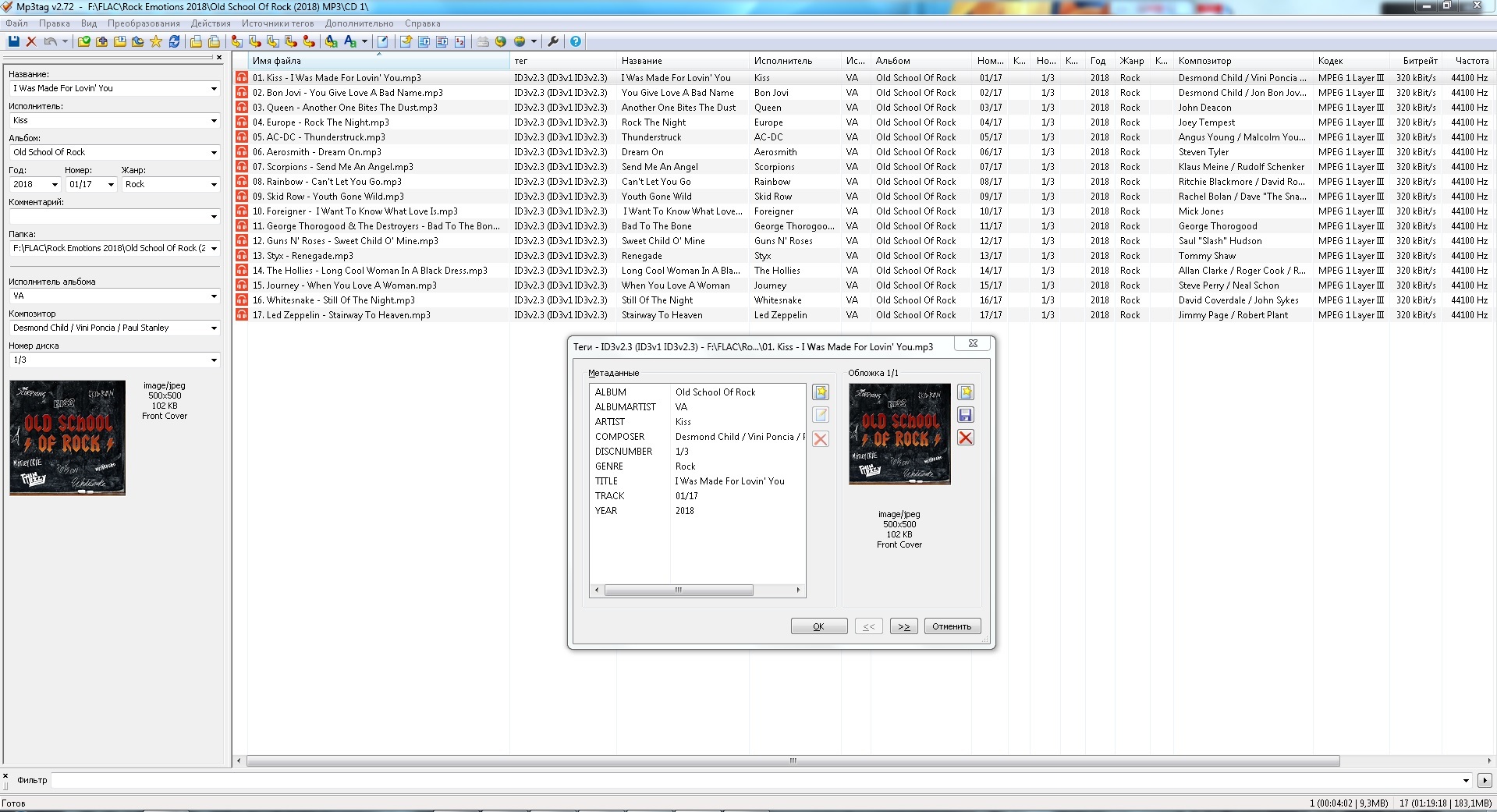This screenshot has height=812, width=1497.
Task: Delete the metadata field via the red X
Action: (821, 439)
